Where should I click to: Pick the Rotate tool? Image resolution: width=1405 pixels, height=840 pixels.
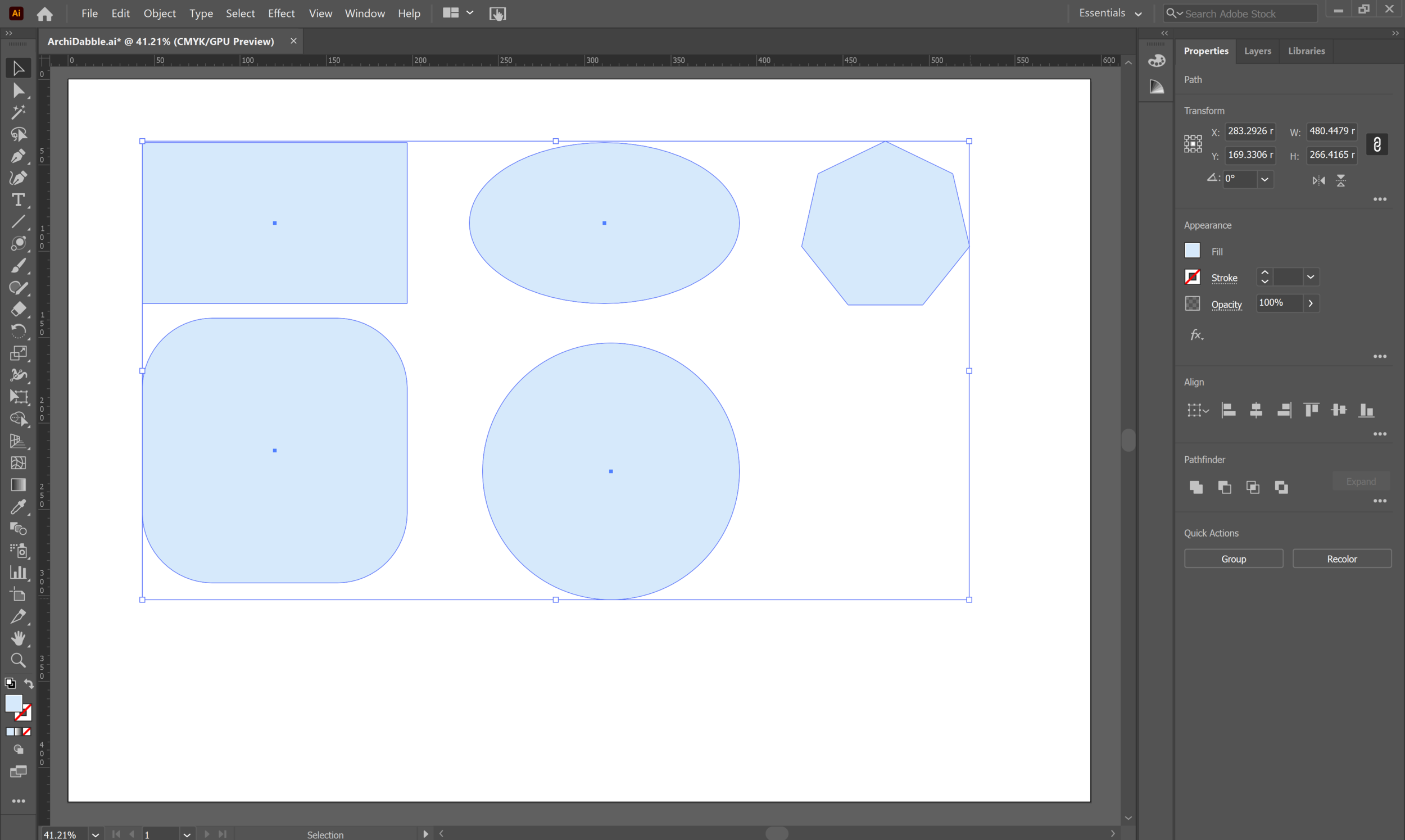tap(18, 331)
